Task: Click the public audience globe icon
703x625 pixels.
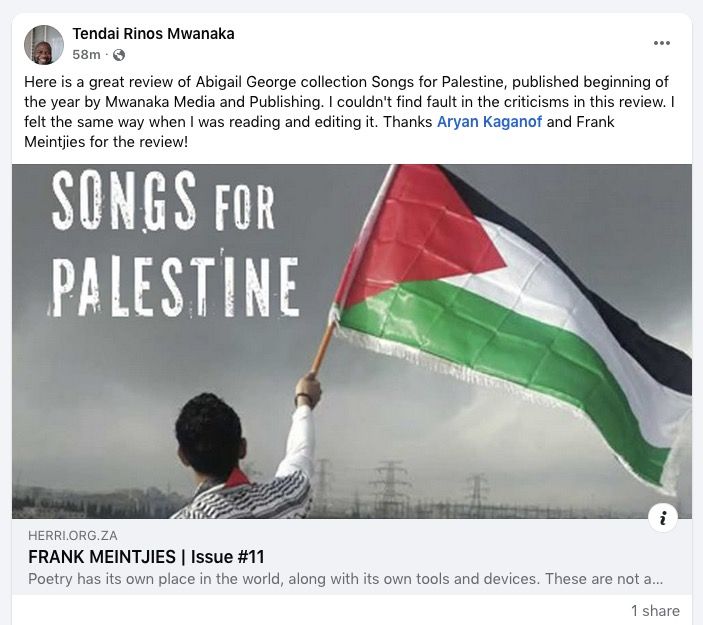Action: (x=119, y=54)
